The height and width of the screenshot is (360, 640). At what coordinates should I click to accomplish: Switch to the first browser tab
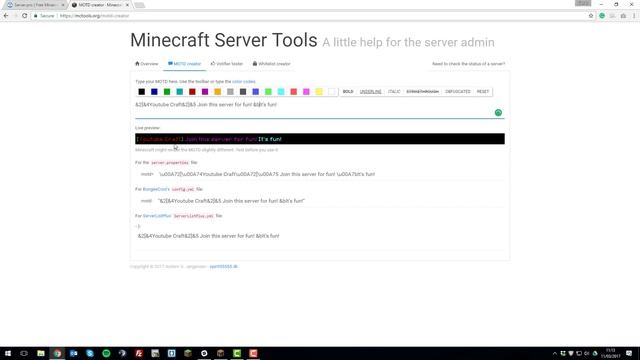(35, 5)
